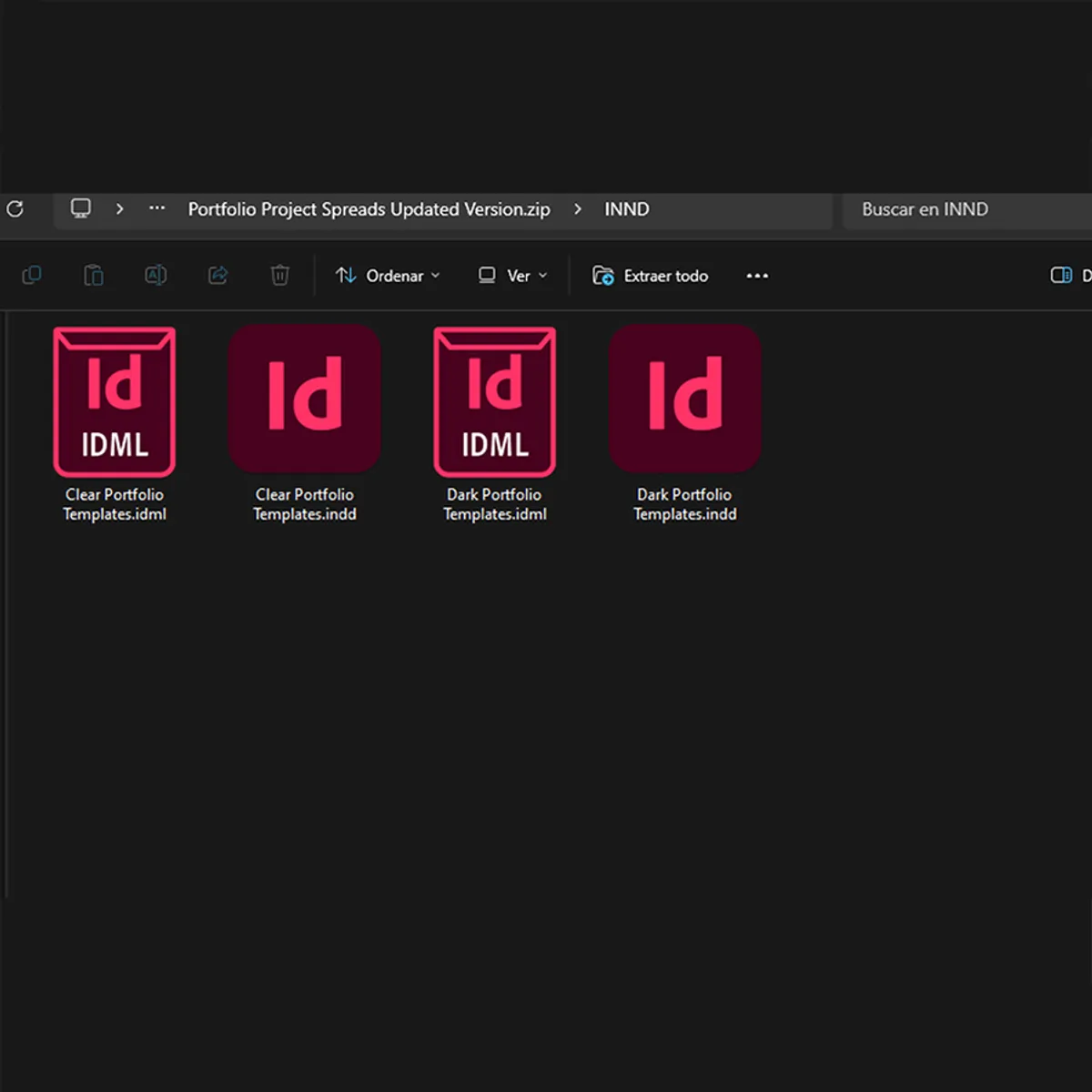Click the Paste icon in the toolbar
1092x1092 pixels.
94,275
